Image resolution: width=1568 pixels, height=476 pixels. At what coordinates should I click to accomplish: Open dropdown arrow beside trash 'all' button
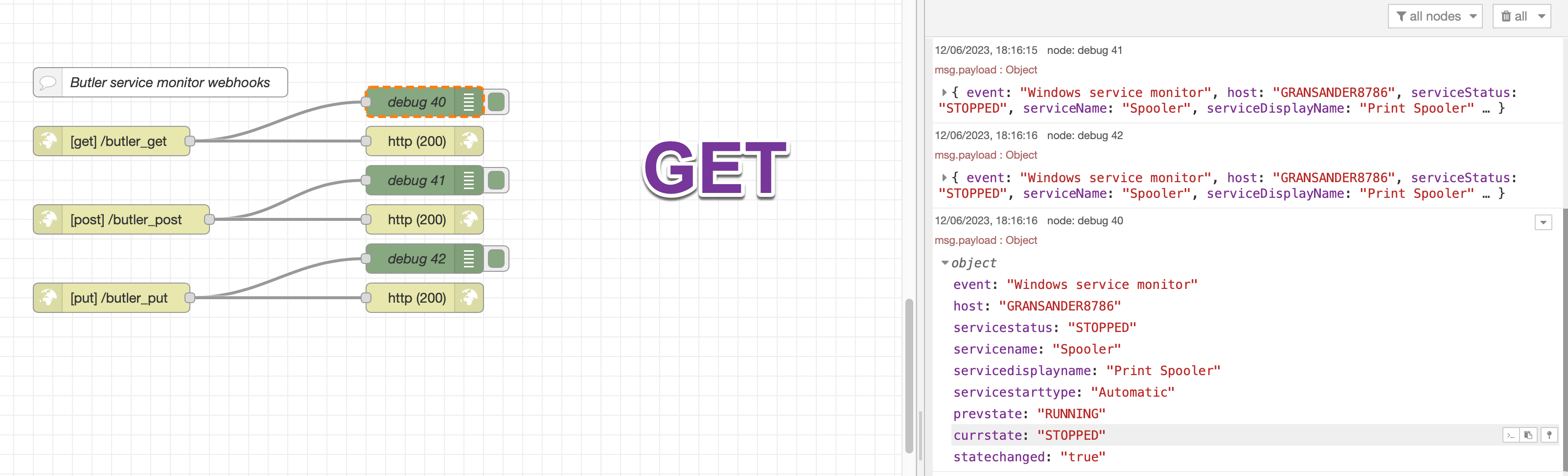click(x=1542, y=17)
